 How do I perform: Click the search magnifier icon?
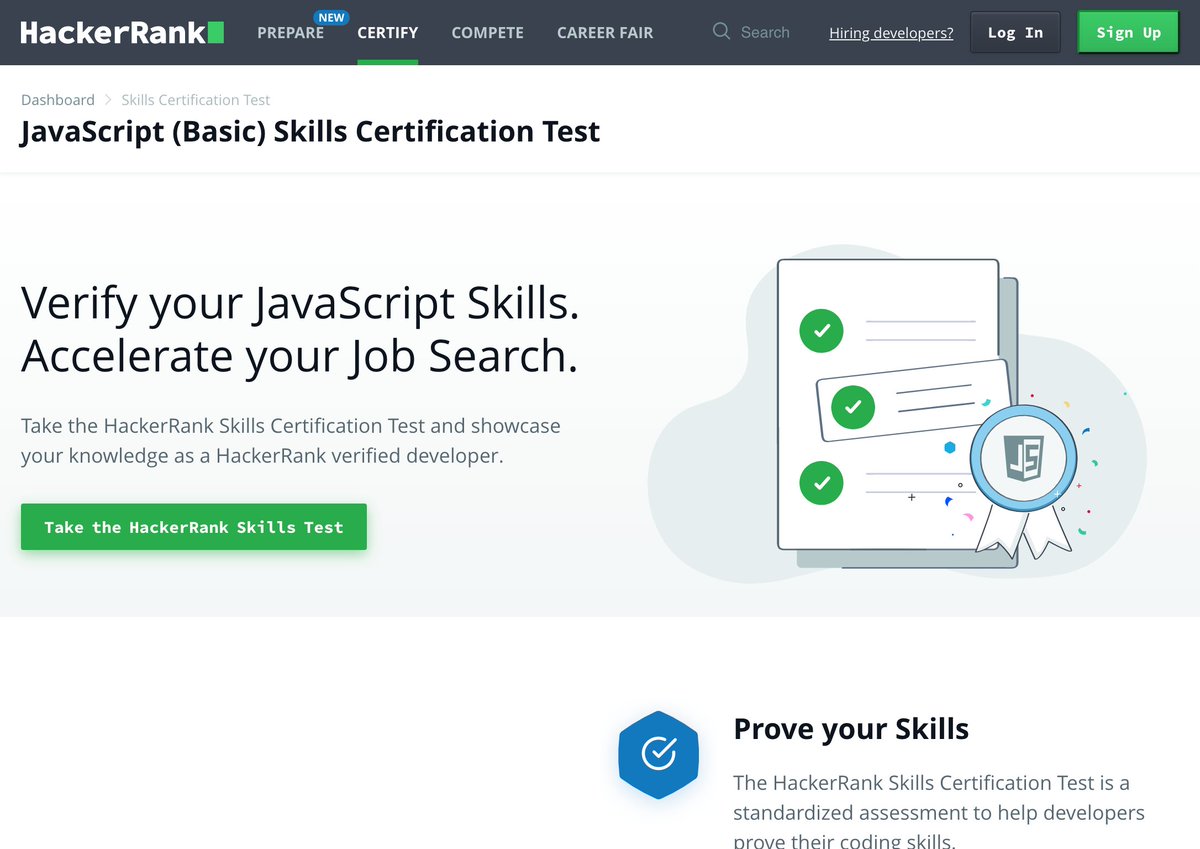(721, 32)
